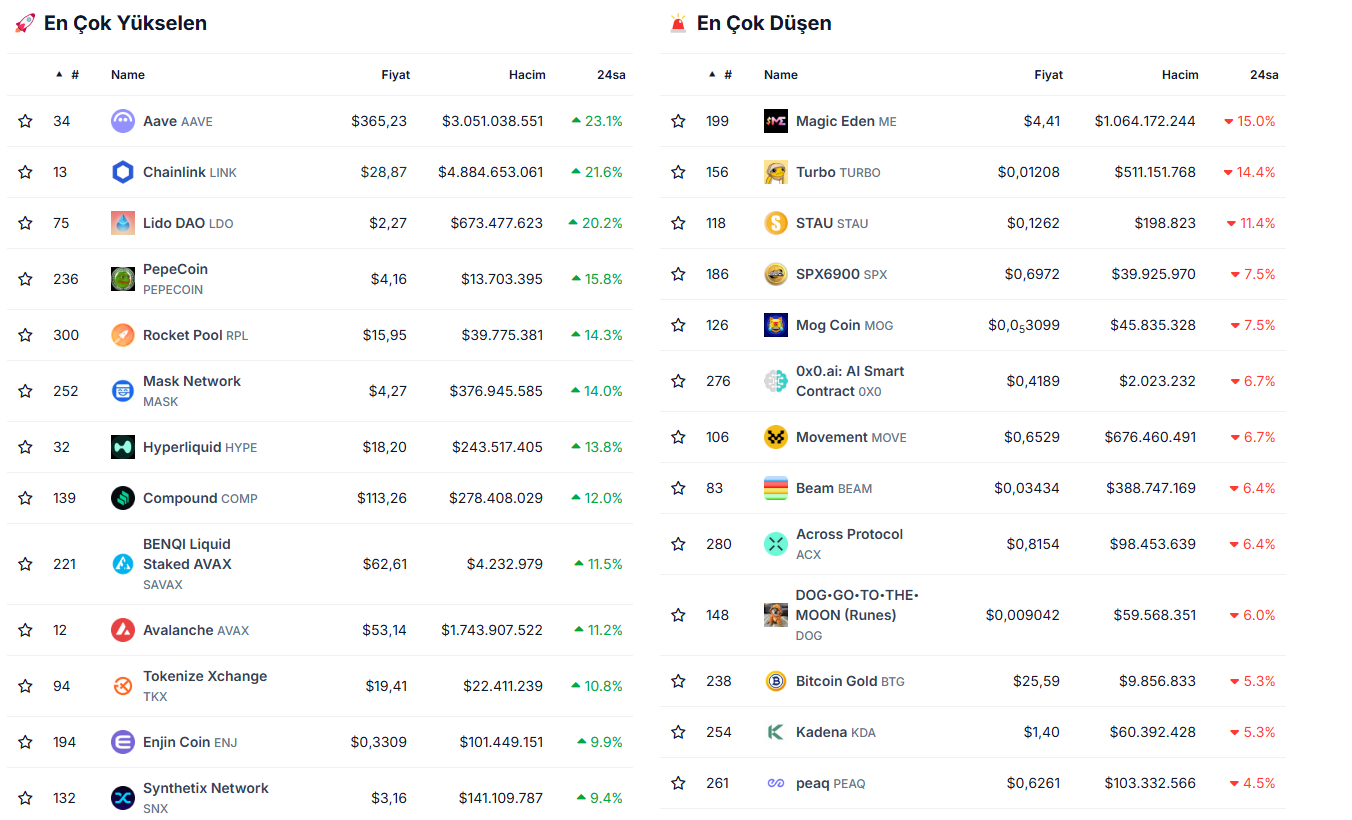The image size is (1352, 820).
Task: Click the Name header in losers table
Action: pos(781,75)
